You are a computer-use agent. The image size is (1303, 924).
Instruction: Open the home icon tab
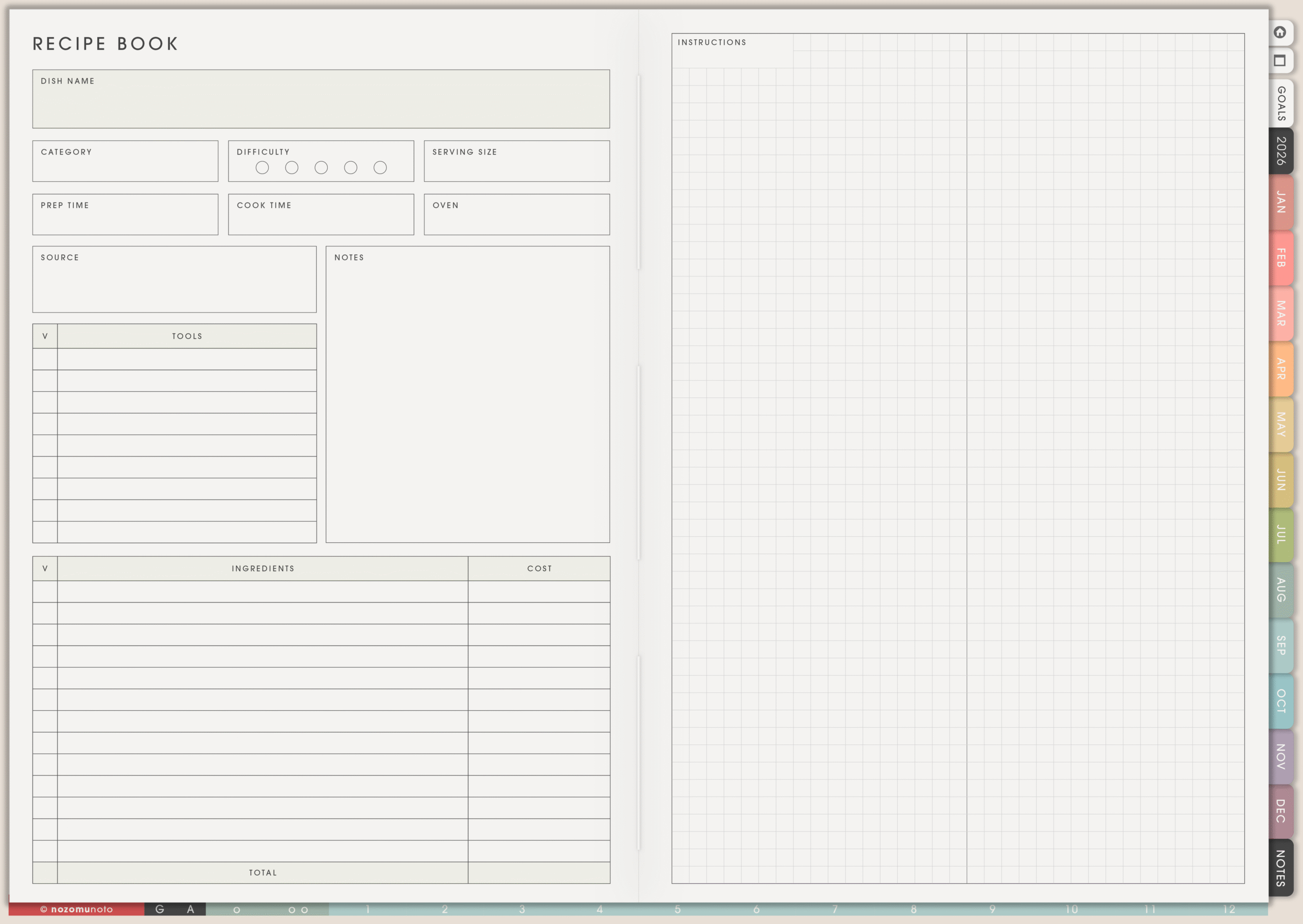(x=1280, y=33)
